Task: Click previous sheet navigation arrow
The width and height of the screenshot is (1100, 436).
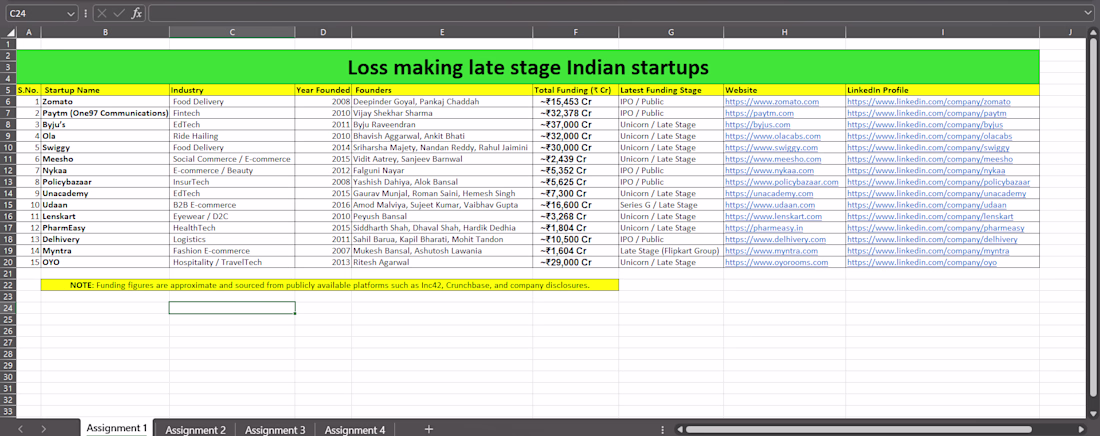Action: (x=20, y=429)
